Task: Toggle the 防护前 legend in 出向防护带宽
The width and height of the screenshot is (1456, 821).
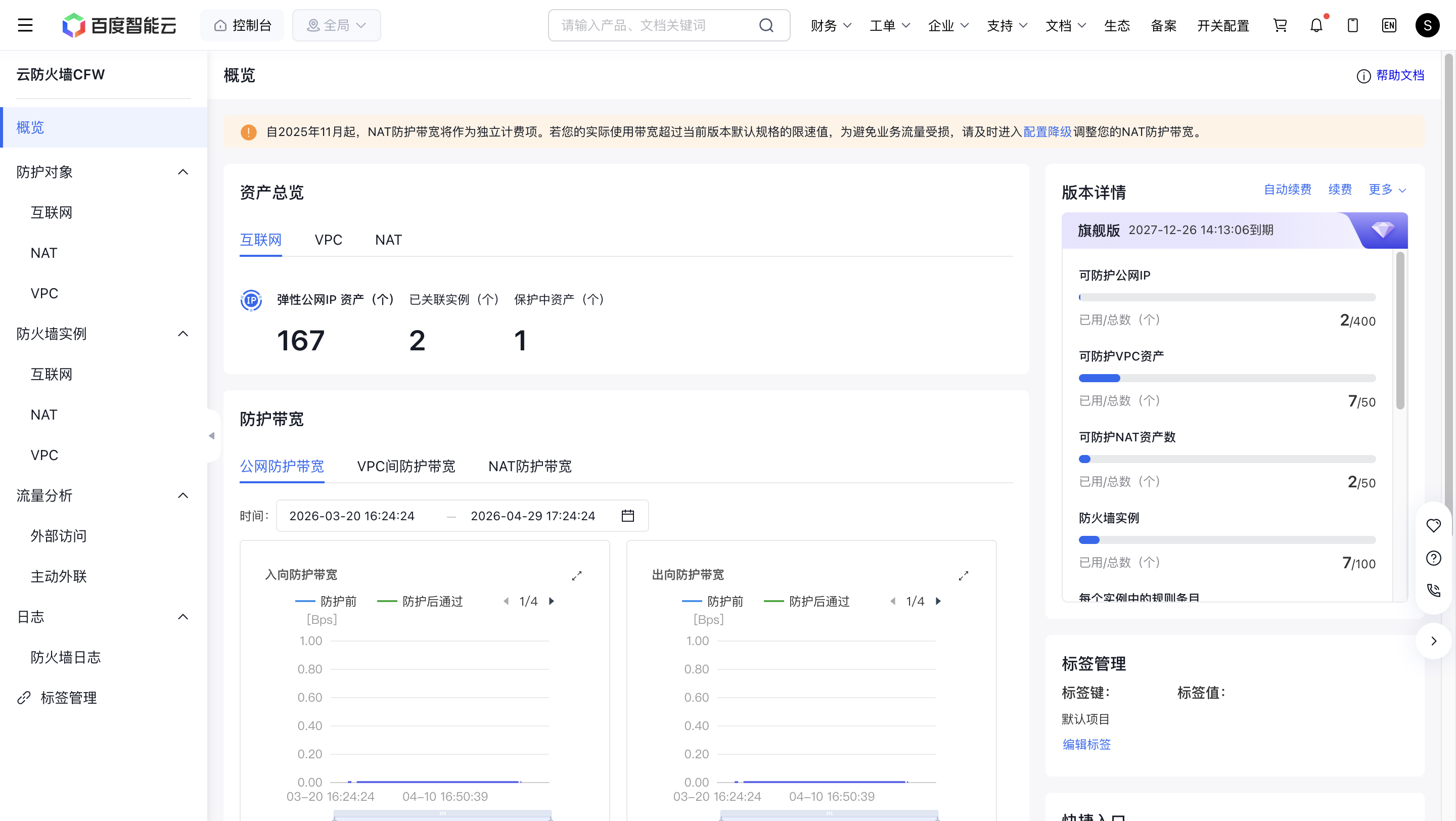Action: tap(713, 601)
